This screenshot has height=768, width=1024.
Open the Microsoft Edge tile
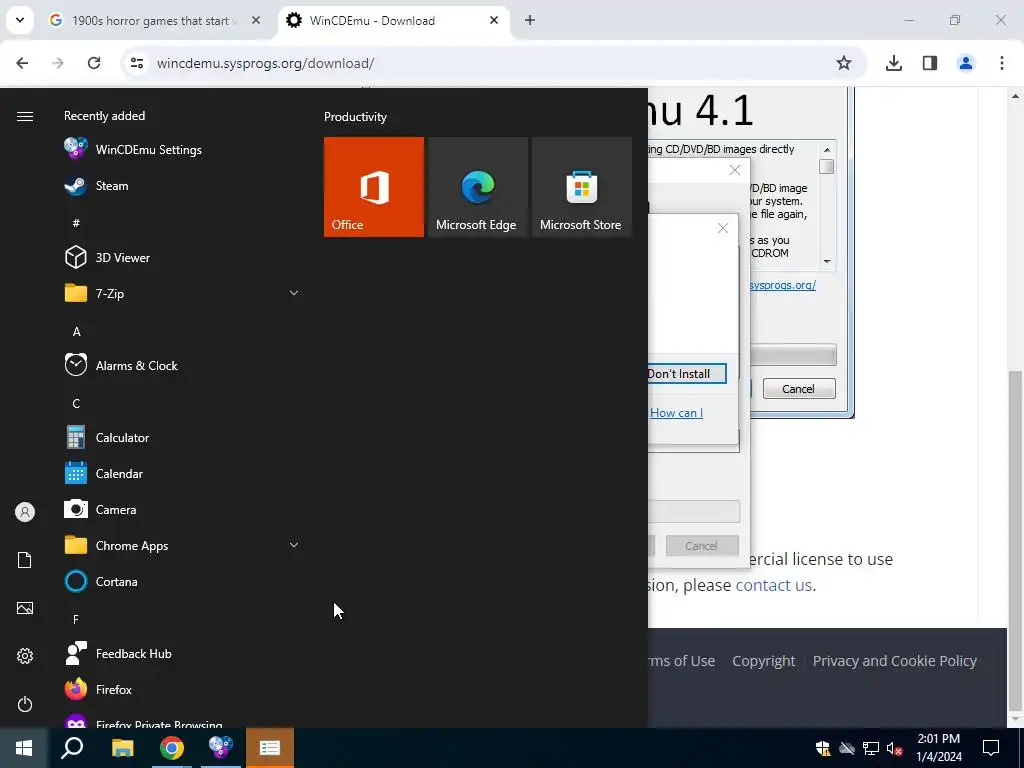[478, 187]
